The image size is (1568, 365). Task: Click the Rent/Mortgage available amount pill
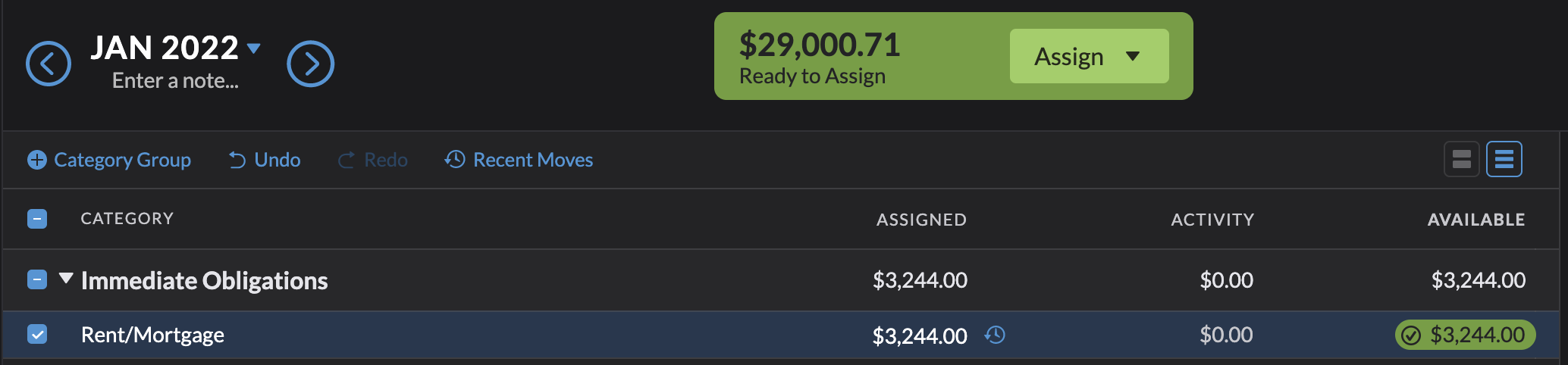tap(1465, 335)
